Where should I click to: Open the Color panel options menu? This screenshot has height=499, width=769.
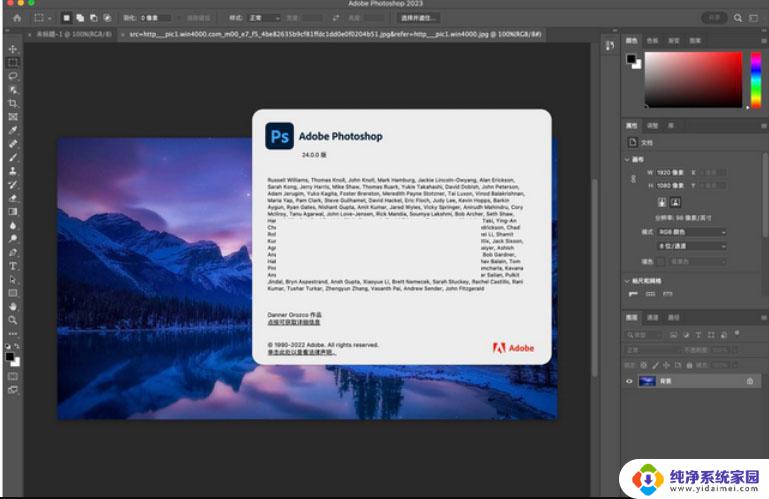764,41
